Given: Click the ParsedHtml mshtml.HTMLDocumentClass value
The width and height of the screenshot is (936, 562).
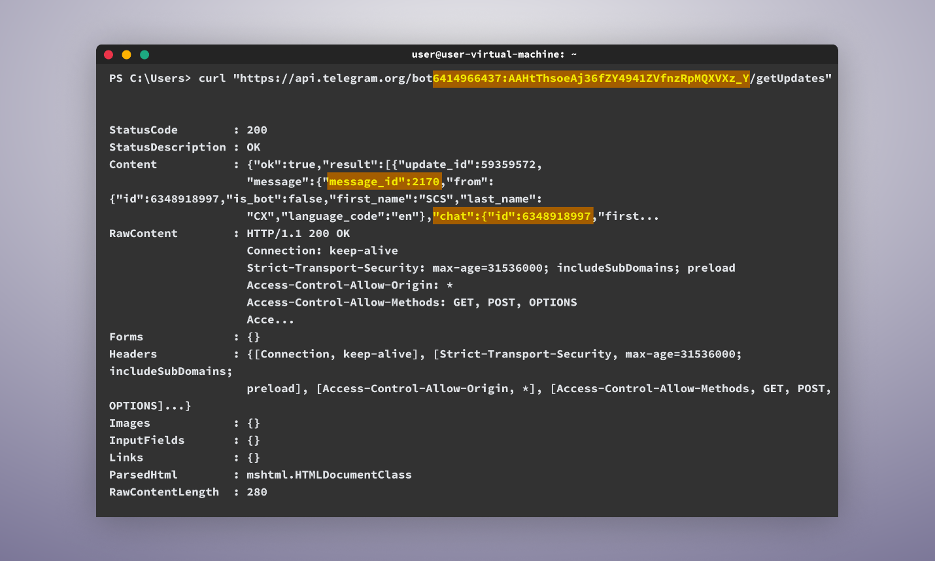Looking at the screenshot, I should (329, 475).
